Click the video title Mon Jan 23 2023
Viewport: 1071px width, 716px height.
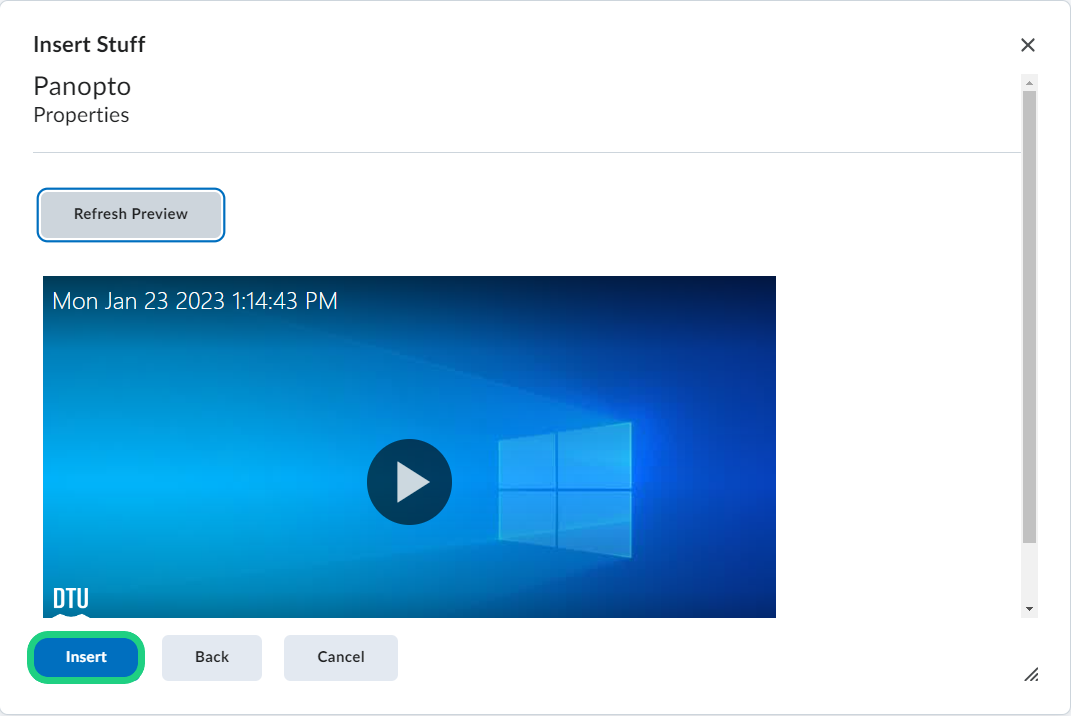coord(195,301)
